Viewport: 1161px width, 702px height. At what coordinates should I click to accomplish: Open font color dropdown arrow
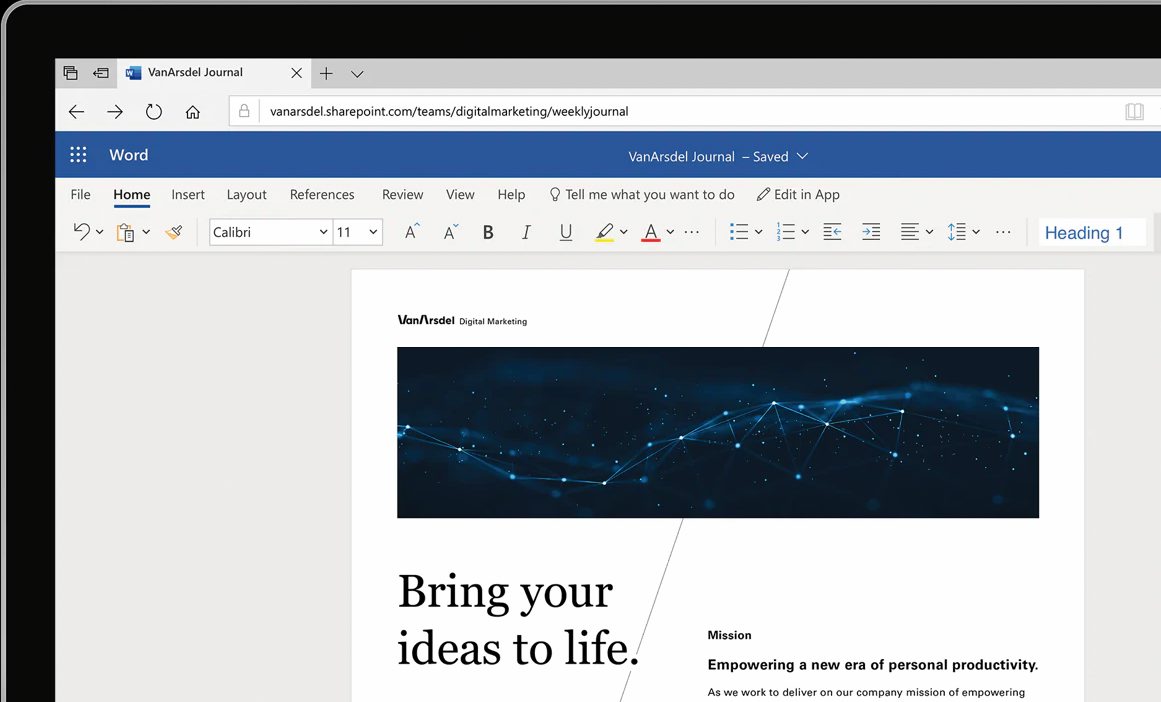pyautogui.click(x=670, y=232)
